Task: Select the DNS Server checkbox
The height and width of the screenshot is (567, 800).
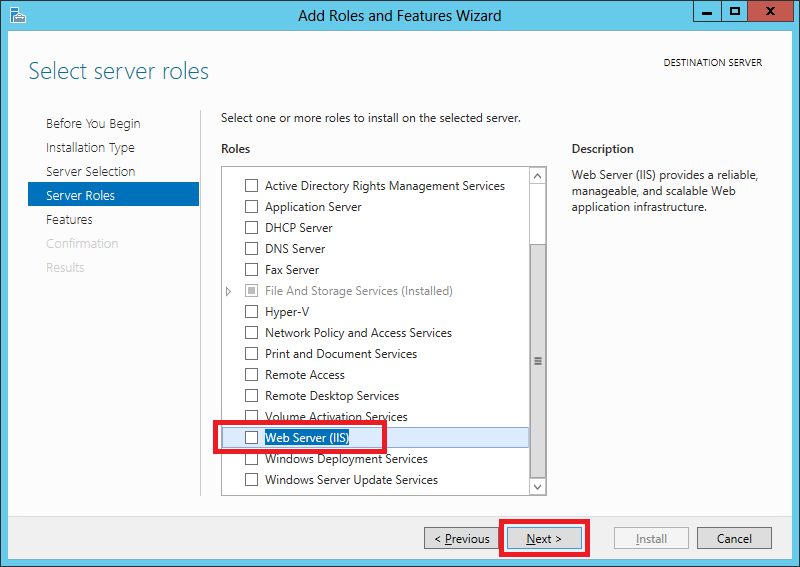Action: 252,249
